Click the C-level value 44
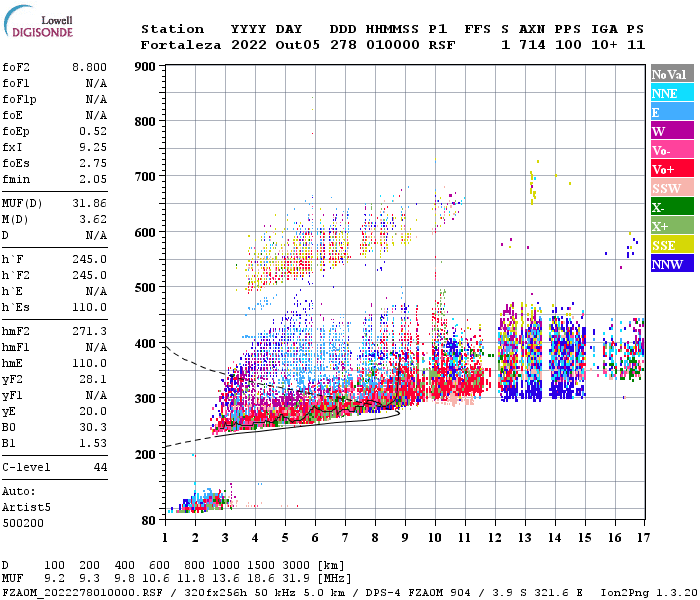 pyautogui.click(x=100, y=467)
